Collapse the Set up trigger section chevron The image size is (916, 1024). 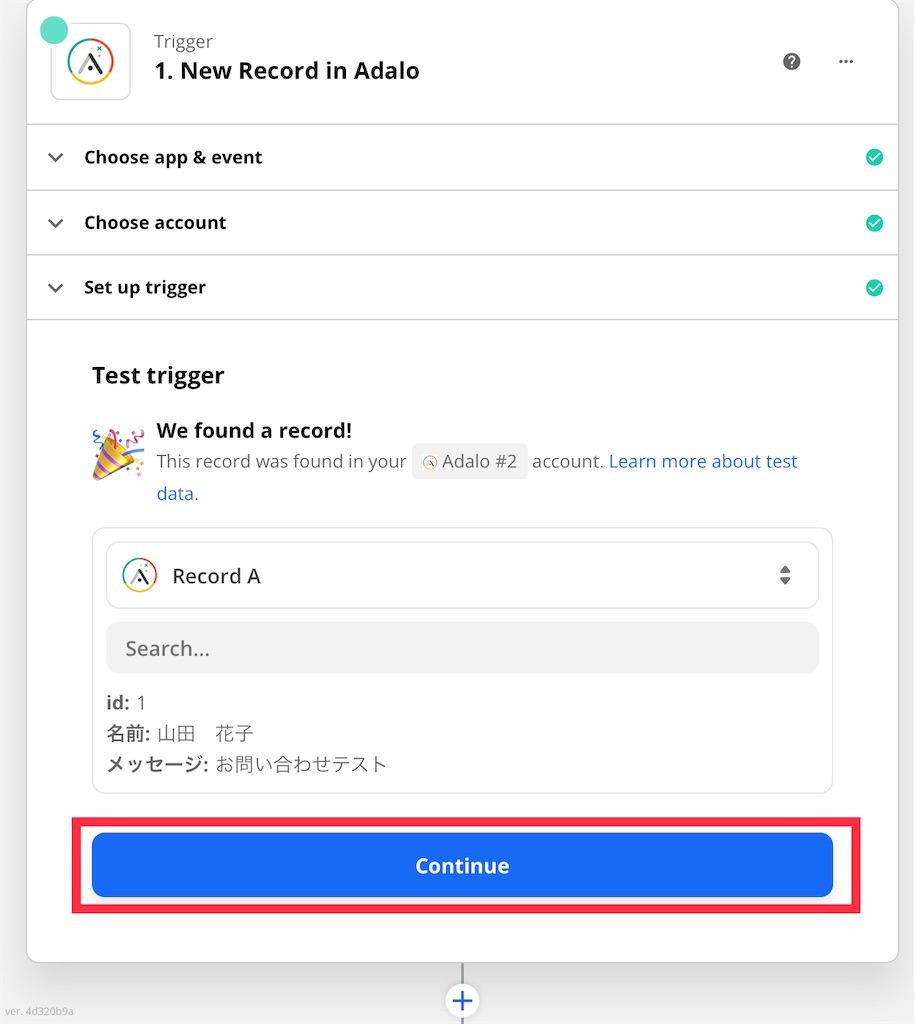(x=57, y=288)
